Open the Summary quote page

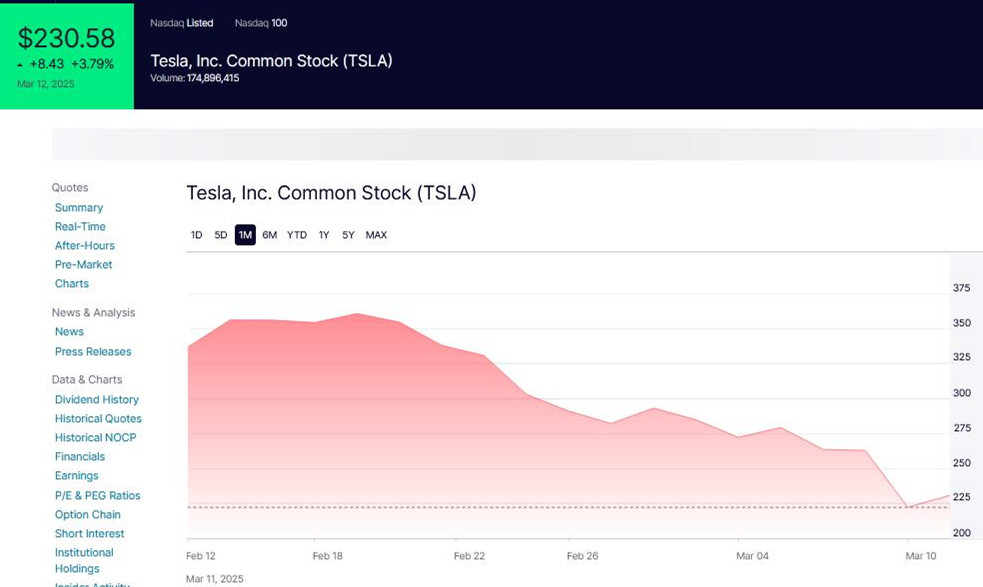click(x=79, y=208)
